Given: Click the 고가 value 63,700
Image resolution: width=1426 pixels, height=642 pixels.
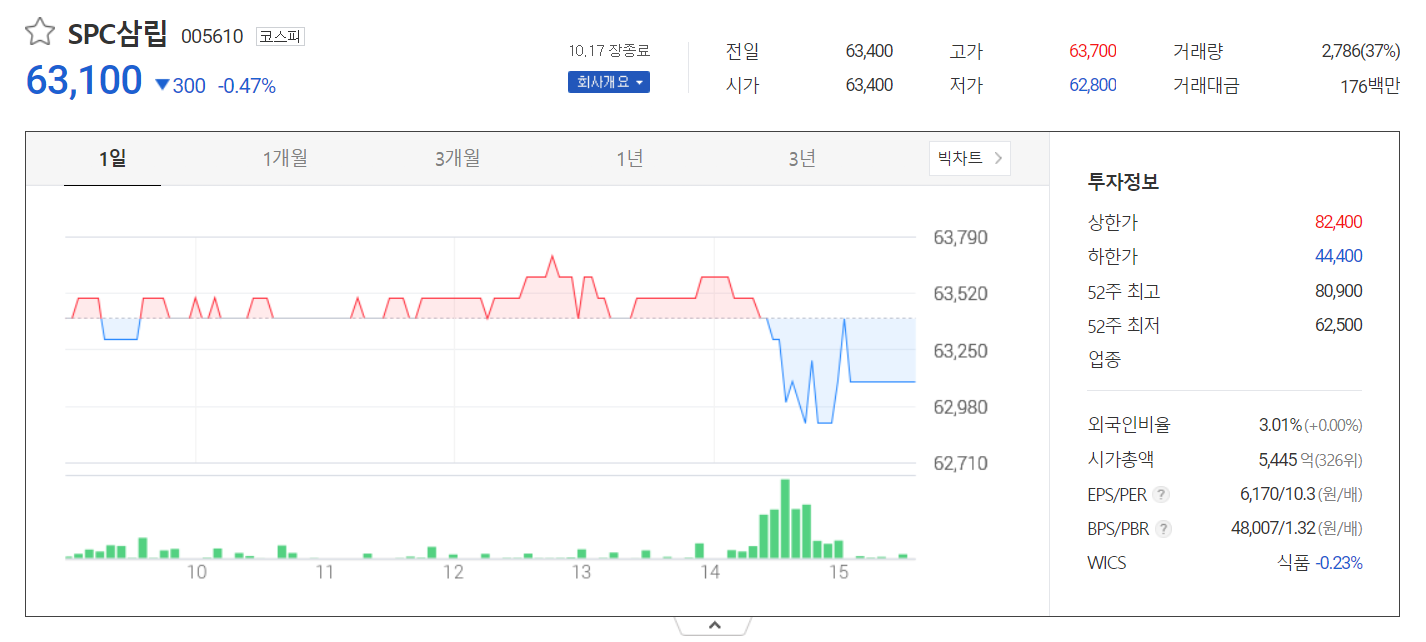Looking at the screenshot, I should 1092,51.
